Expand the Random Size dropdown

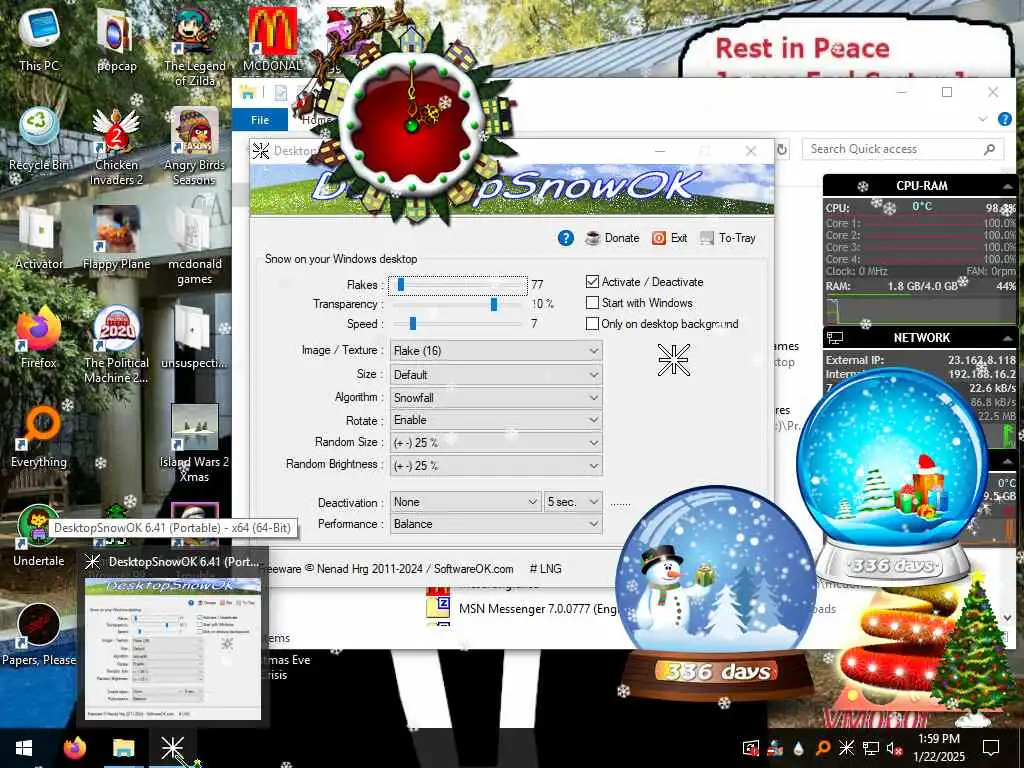click(496, 443)
